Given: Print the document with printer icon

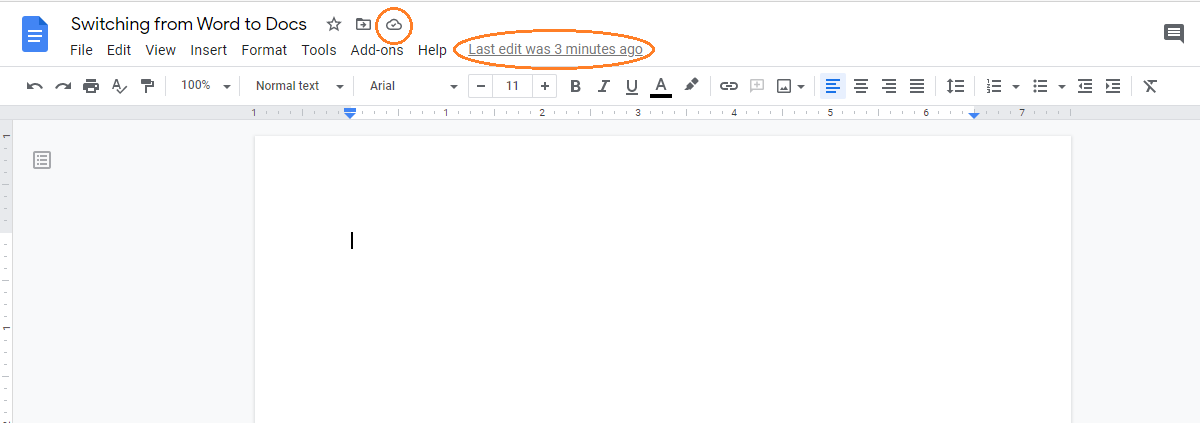Looking at the screenshot, I should pos(91,86).
